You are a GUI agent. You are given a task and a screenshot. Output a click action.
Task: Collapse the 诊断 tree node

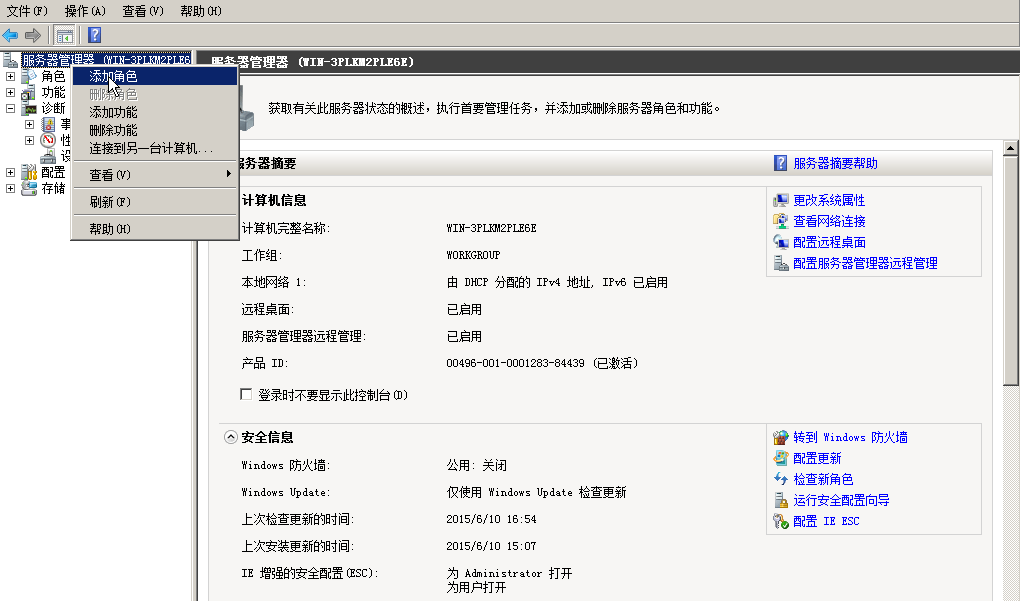(x=11, y=109)
